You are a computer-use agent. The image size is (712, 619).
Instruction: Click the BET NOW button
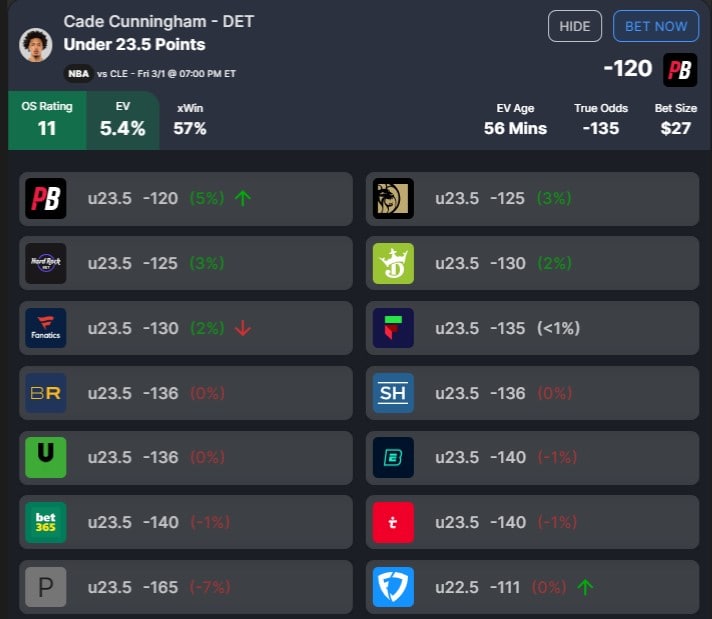pyautogui.click(x=656, y=26)
